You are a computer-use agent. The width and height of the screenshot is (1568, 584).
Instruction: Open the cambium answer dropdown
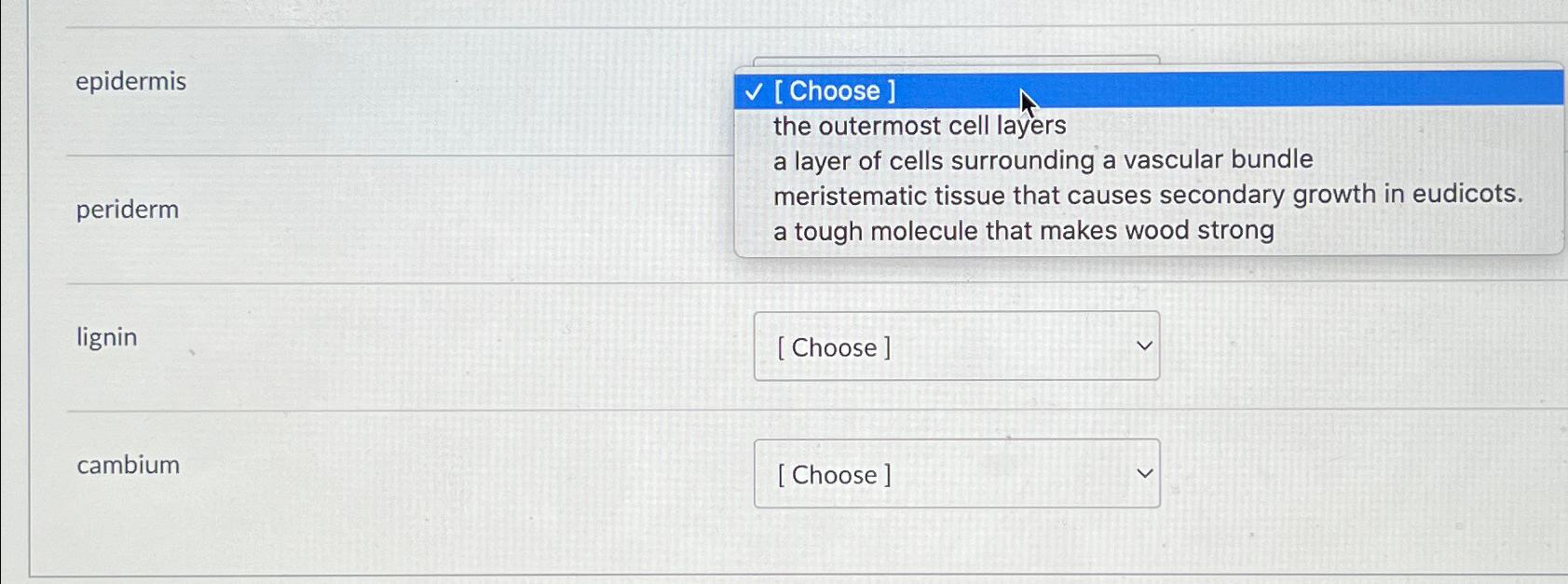(x=956, y=474)
